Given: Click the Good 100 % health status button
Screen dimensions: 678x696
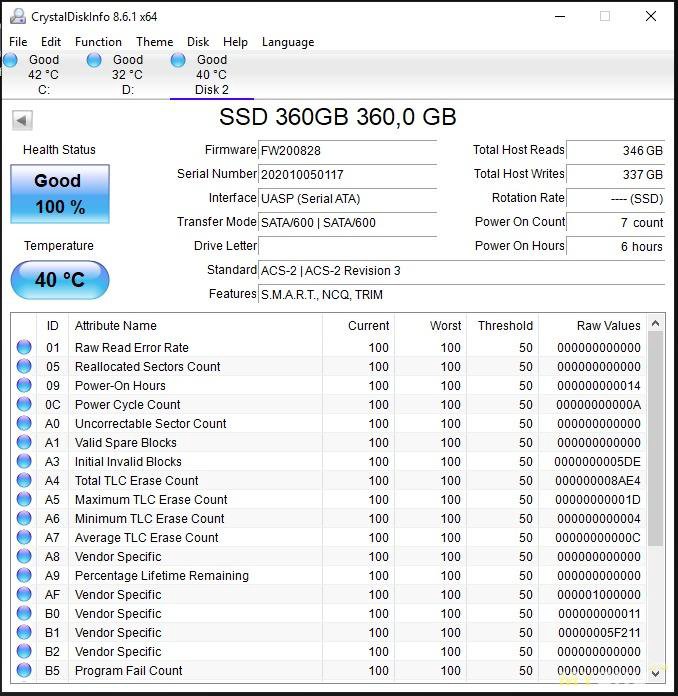Looking at the screenshot, I should [59, 194].
